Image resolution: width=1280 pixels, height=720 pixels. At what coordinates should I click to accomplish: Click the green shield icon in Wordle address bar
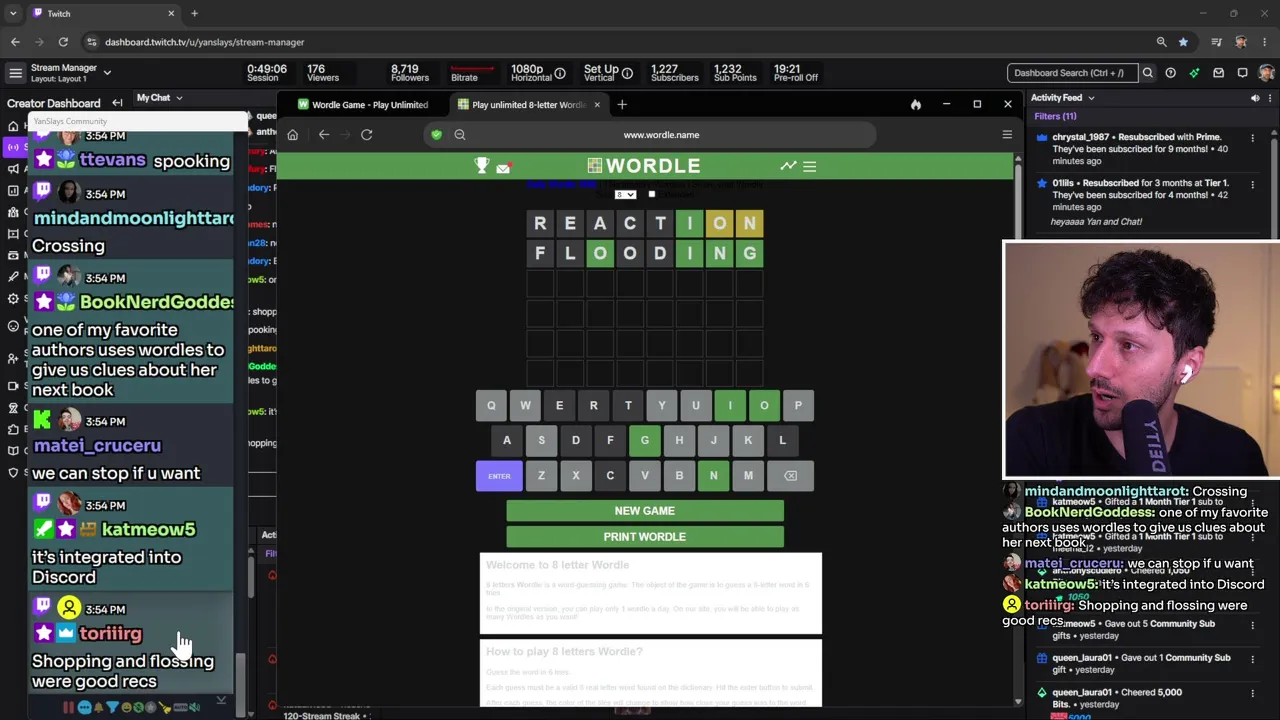[x=436, y=135]
